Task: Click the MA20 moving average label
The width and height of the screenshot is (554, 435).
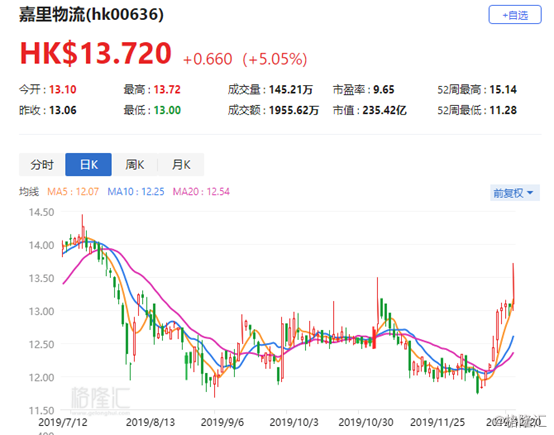Action: (201, 192)
